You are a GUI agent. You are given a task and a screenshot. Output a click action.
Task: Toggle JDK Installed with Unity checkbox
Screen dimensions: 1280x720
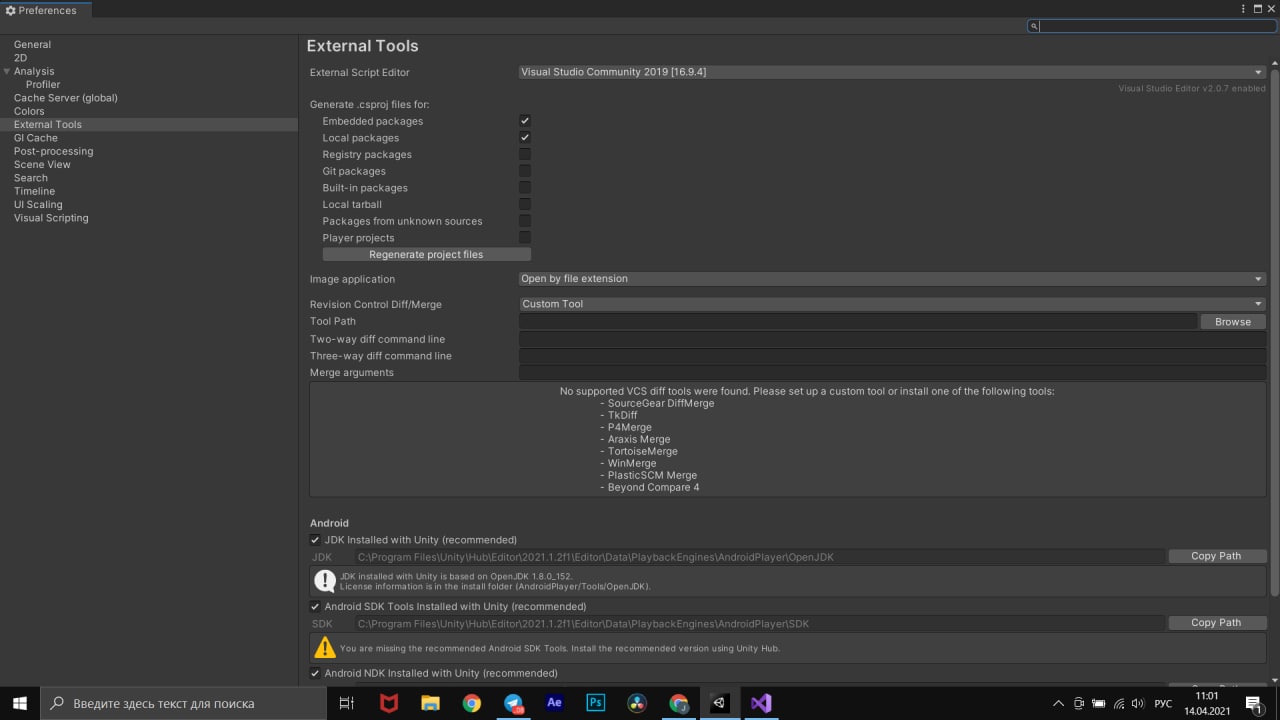(x=315, y=540)
